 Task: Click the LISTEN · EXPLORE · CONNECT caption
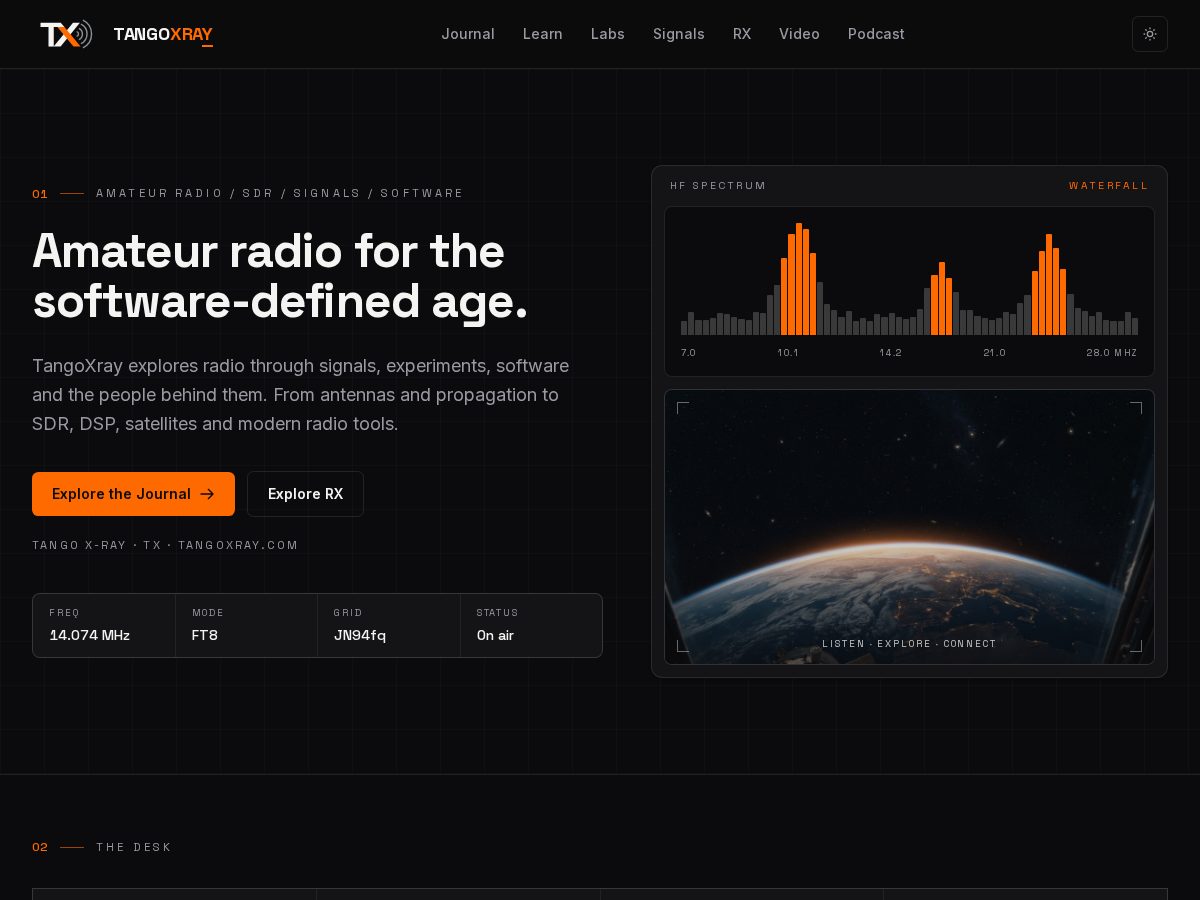pyautogui.click(x=909, y=644)
